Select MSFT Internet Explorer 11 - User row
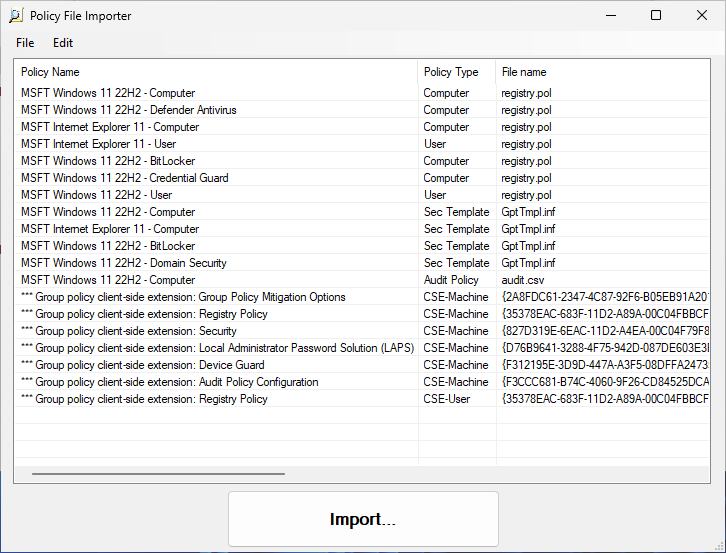This screenshot has width=726, height=553. [362, 144]
